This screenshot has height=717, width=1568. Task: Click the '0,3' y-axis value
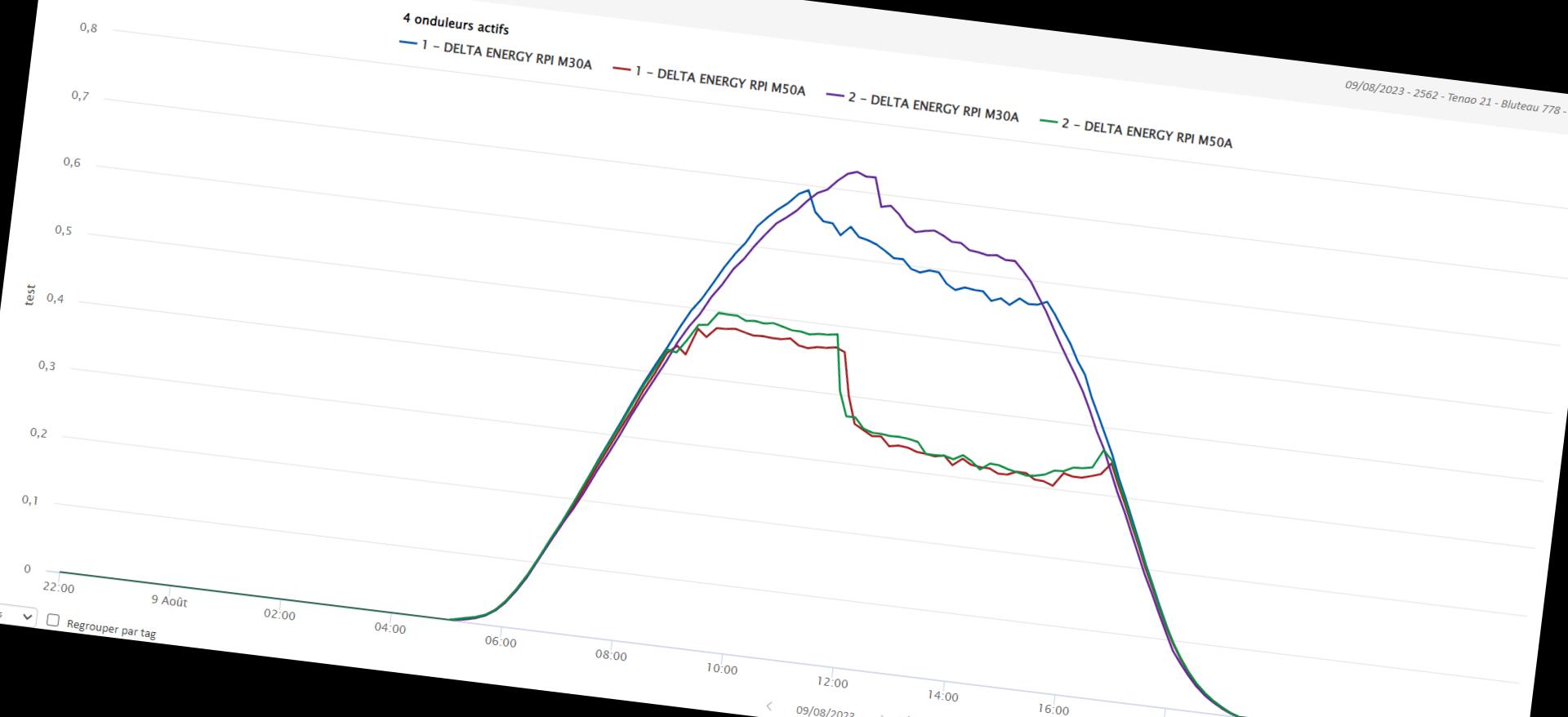tap(47, 365)
